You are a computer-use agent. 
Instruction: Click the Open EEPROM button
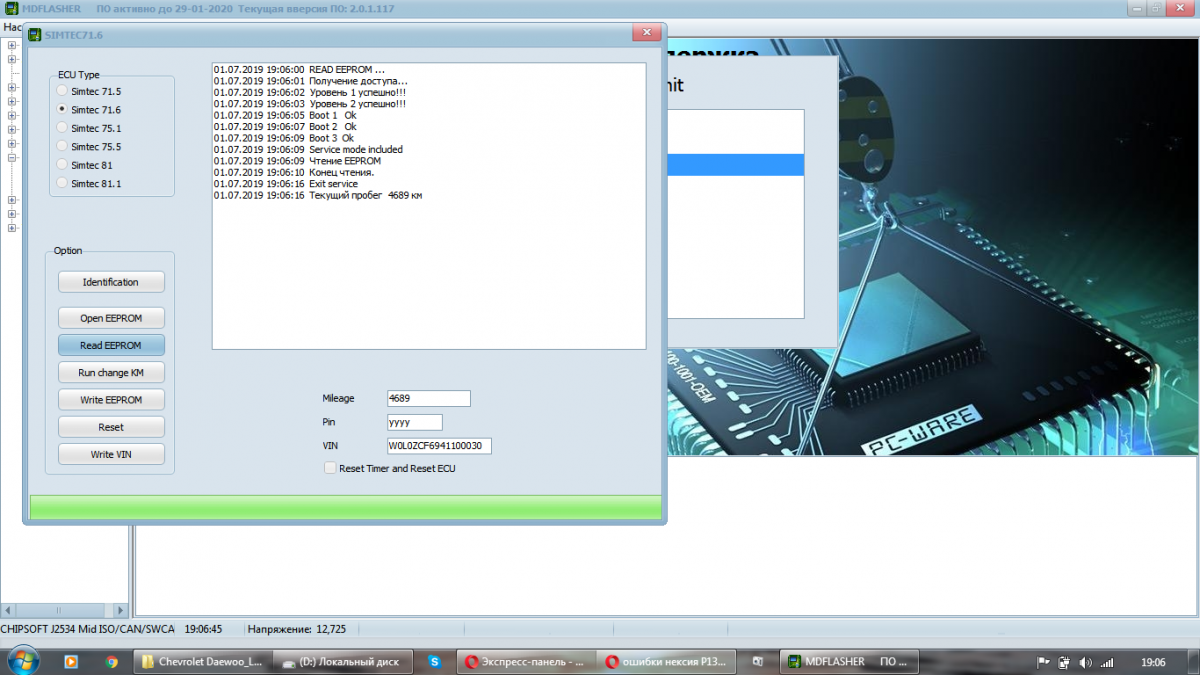point(111,318)
